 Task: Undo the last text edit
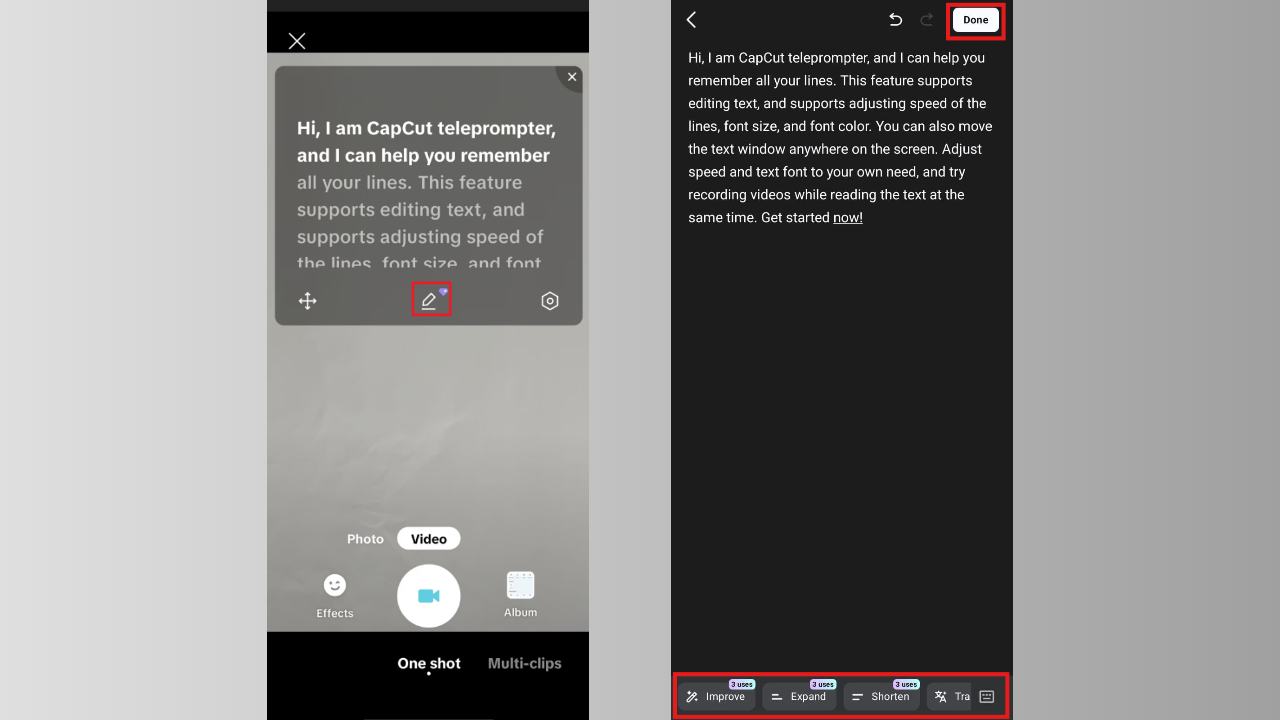[x=895, y=20]
